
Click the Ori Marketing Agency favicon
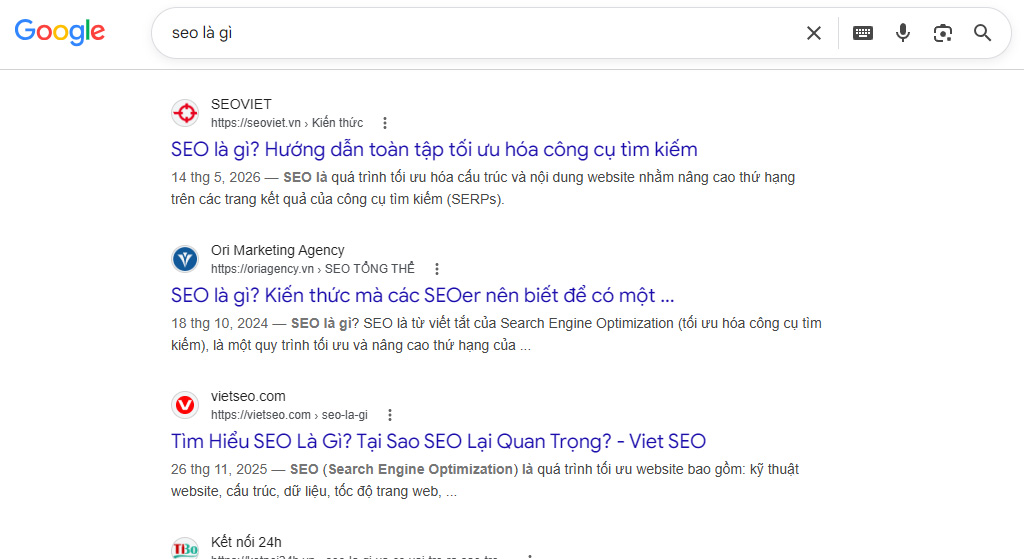coord(185,259)
